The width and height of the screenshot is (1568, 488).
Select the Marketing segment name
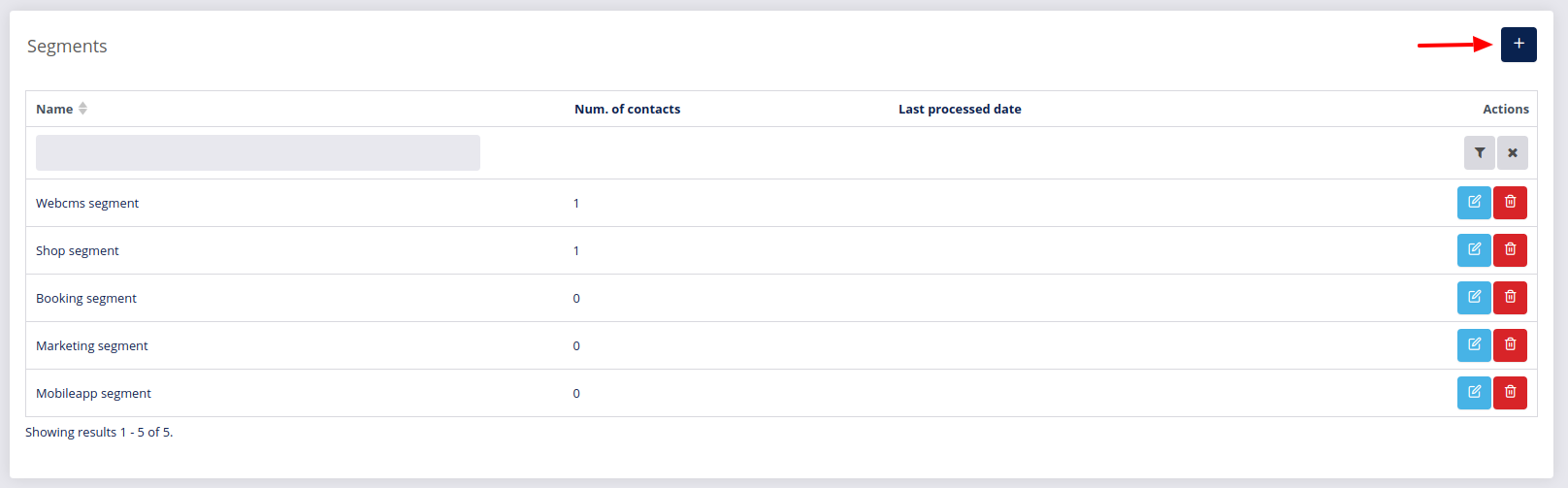click(x=92, y=346)
